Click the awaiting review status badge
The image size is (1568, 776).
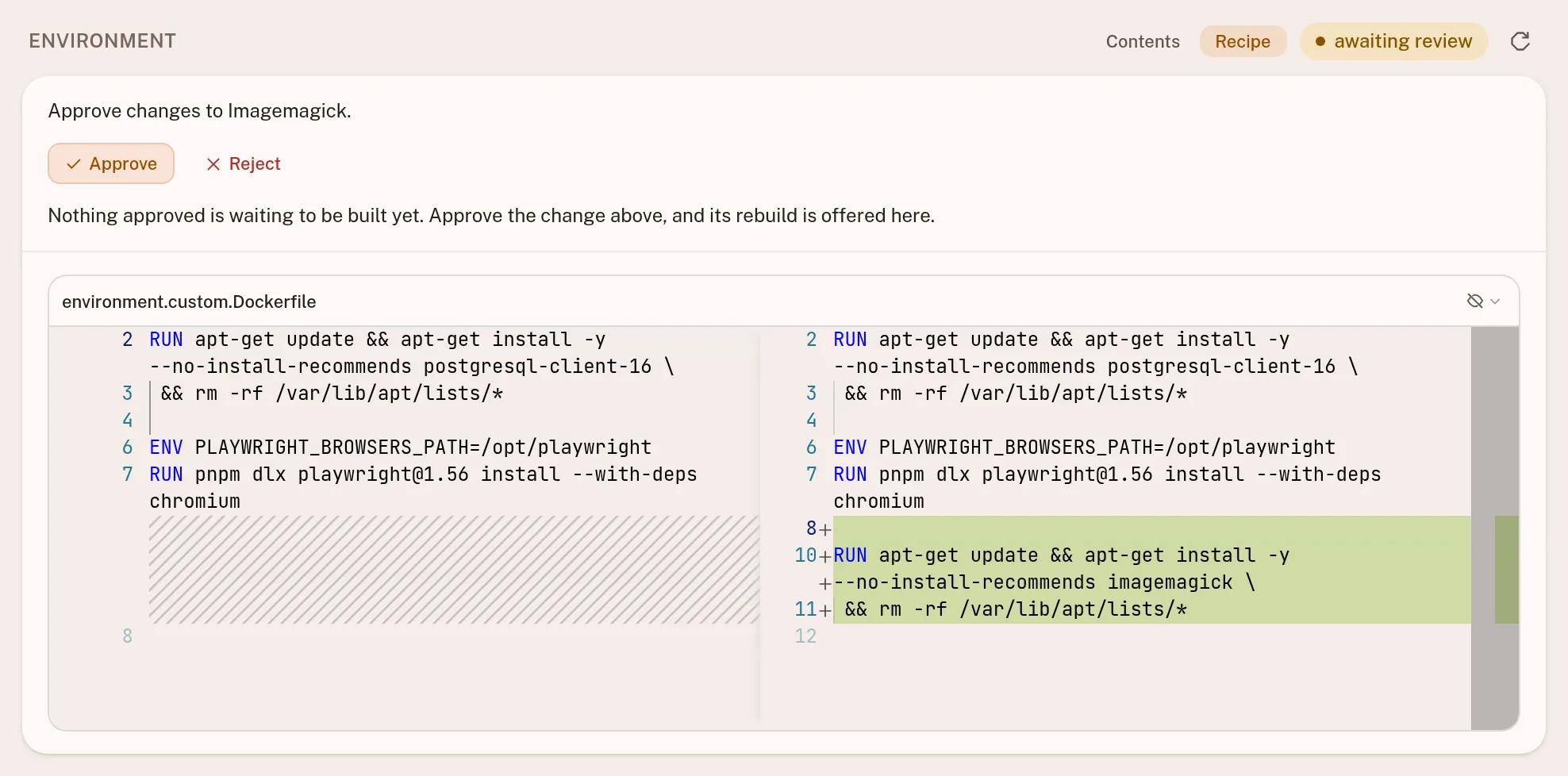1393,41
